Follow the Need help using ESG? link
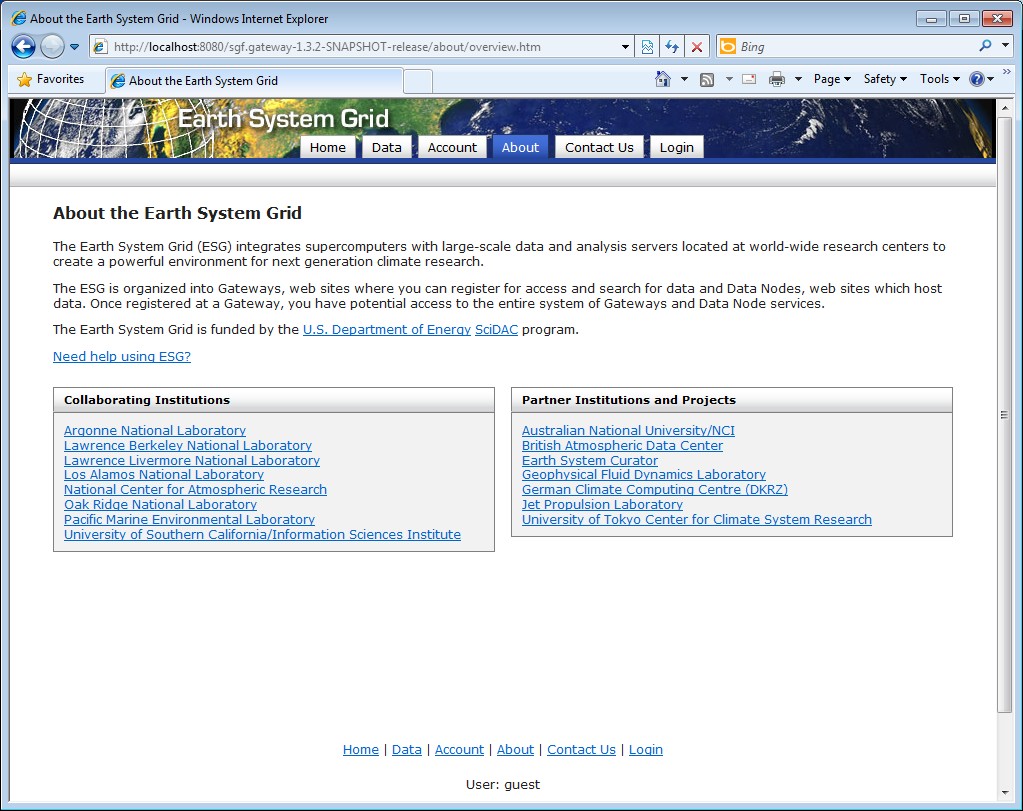This screenshot has height=811, width=1023. 122,357
